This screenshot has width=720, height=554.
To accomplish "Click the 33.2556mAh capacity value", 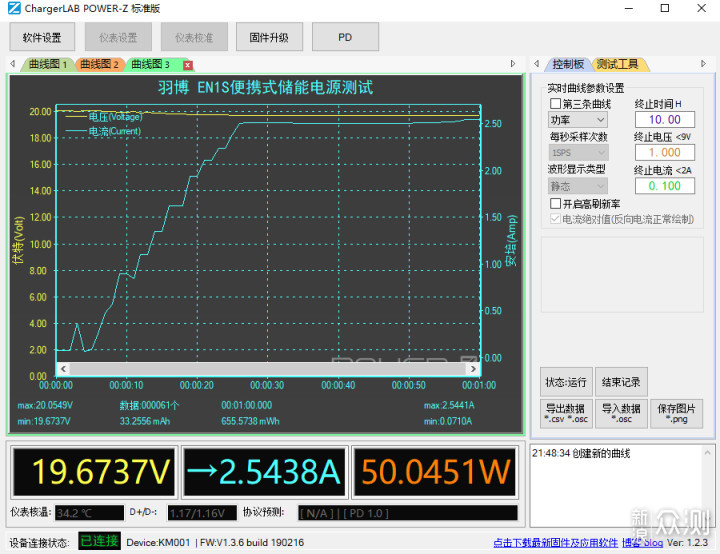I will tap(145, 421).
